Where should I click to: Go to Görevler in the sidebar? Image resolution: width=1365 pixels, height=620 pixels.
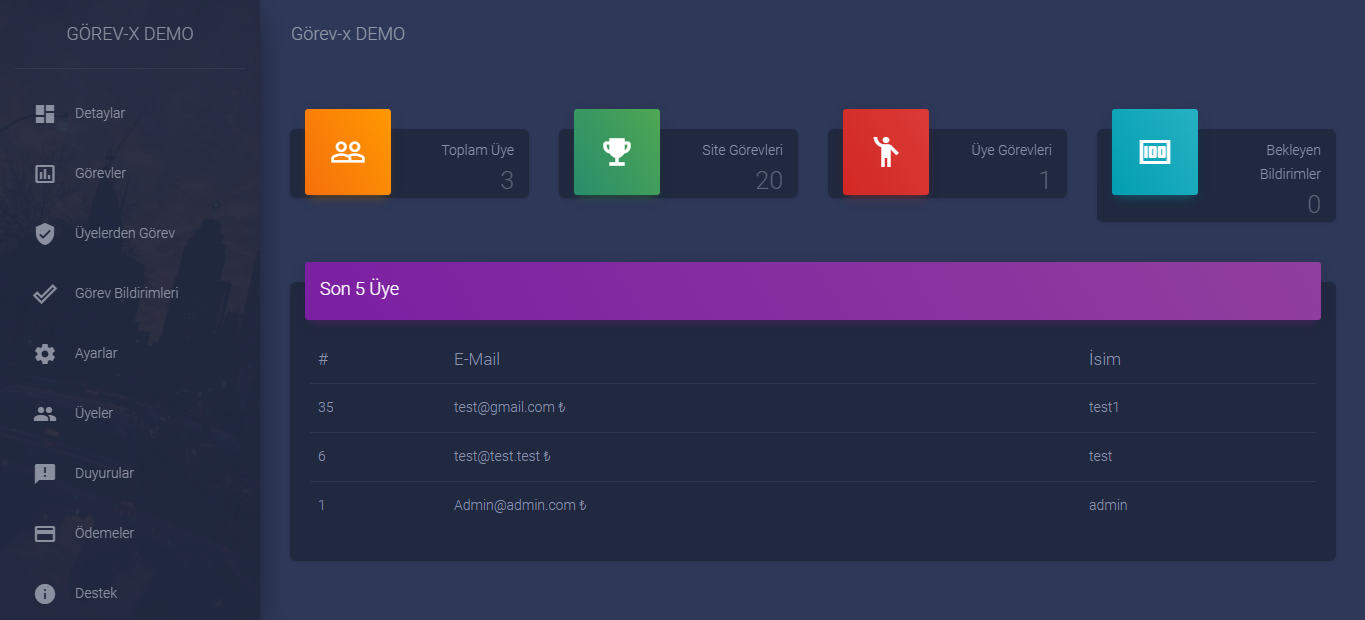[x=130, y=173]
